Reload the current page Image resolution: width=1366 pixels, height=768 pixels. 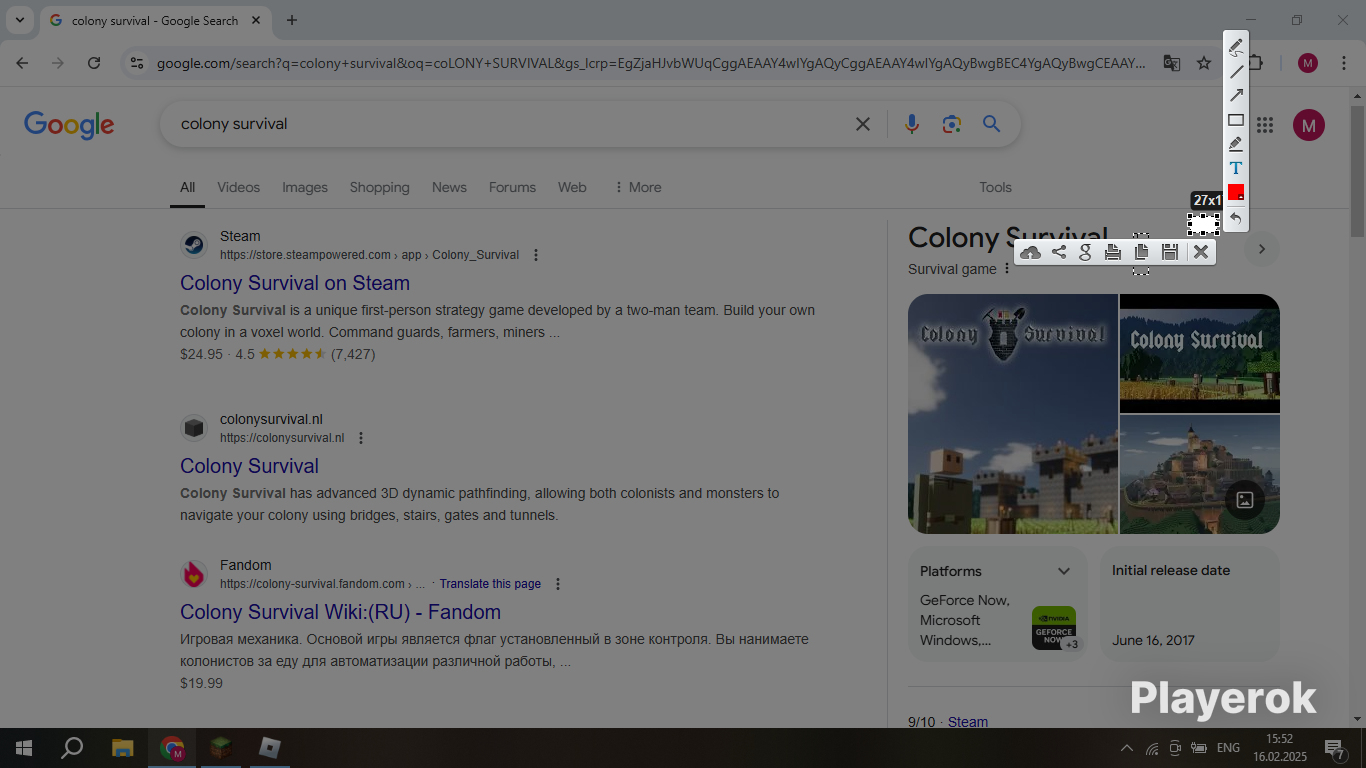click(x=94, y=63)
